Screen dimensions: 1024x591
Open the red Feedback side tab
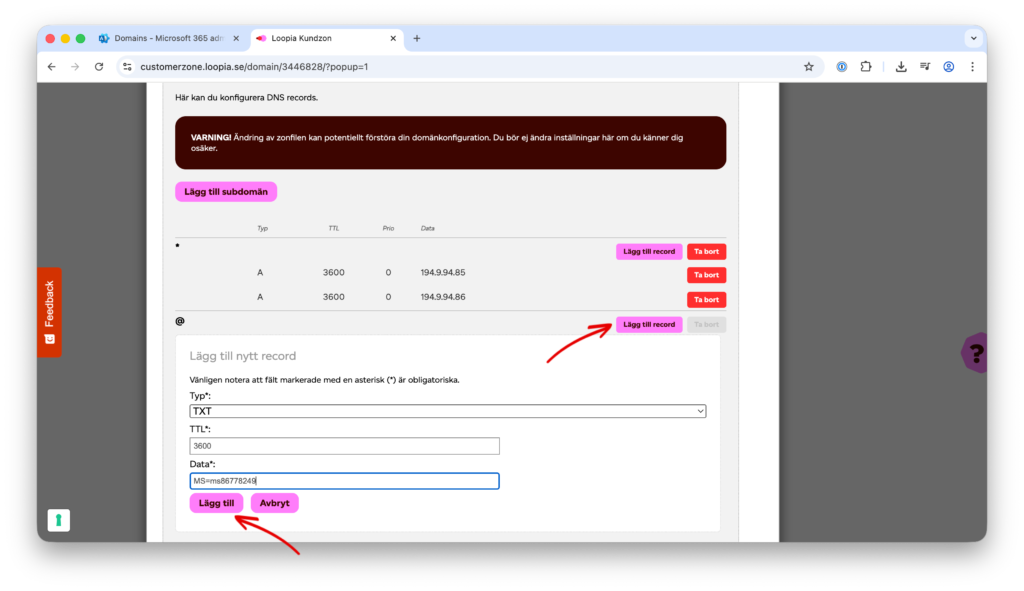point(49,312)
